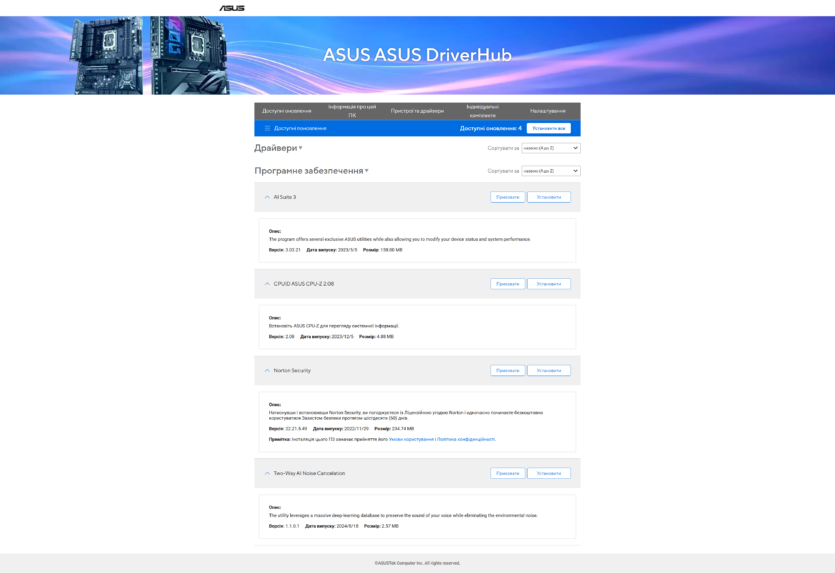Open the Індивідуальні комплекти tab
Image resolution: width=835 pixels, height=573 pixels.
[x=482, y=111]
